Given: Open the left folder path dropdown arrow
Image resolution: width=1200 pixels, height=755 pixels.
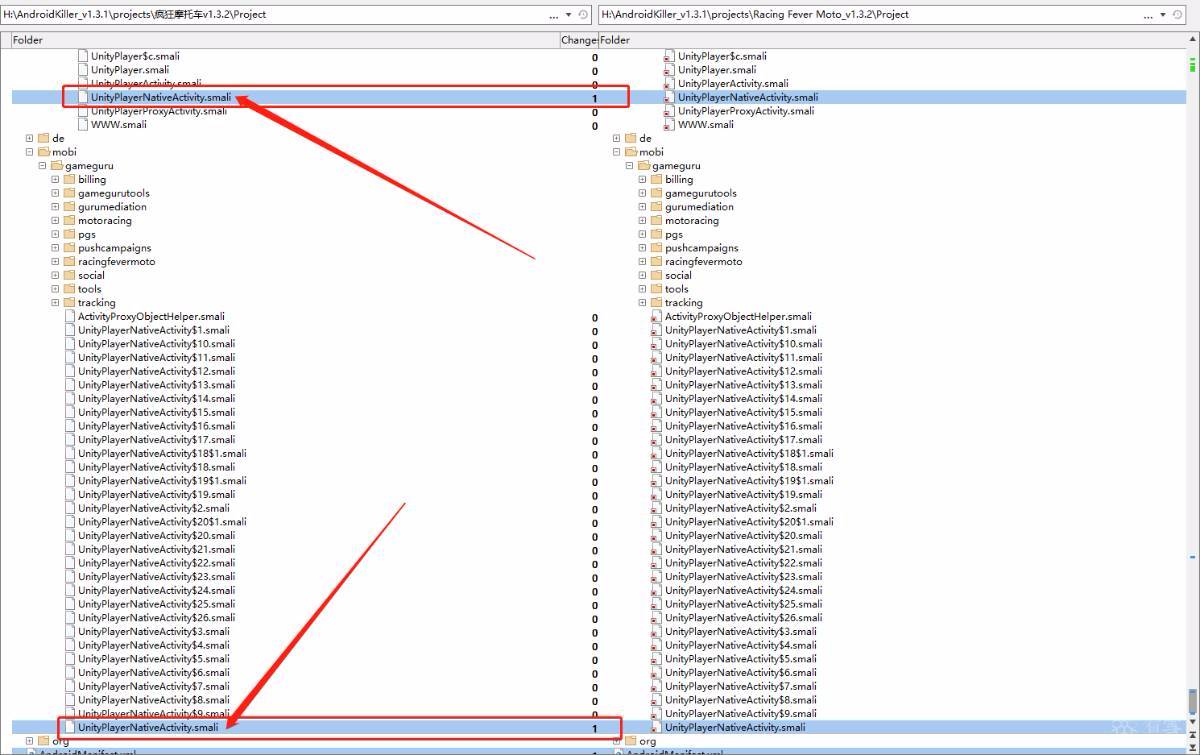Looking at the screenshot, I should pyautogui.click(x=569, y=15).
